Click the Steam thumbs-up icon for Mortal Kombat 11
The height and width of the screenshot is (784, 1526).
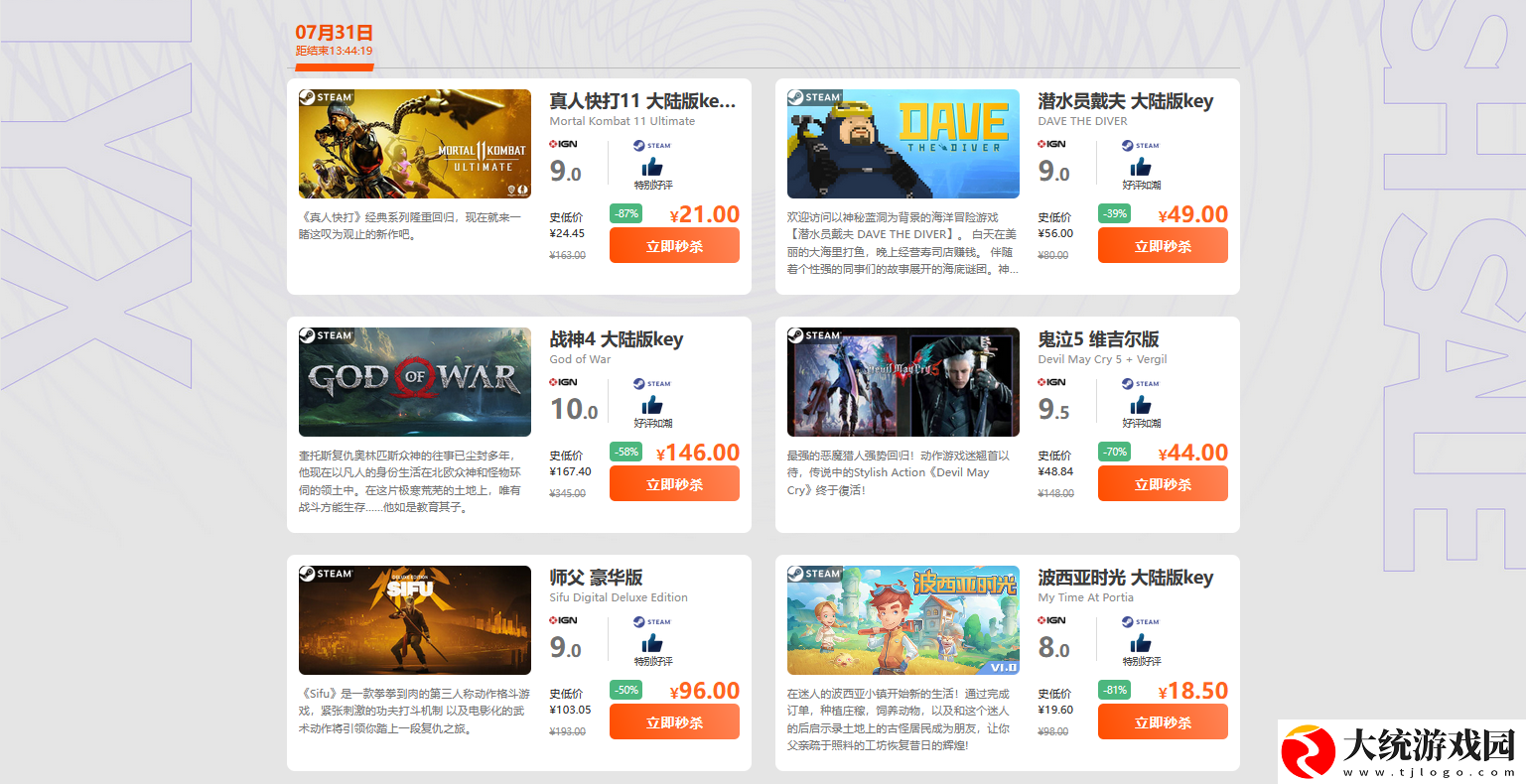pos(652,167)
